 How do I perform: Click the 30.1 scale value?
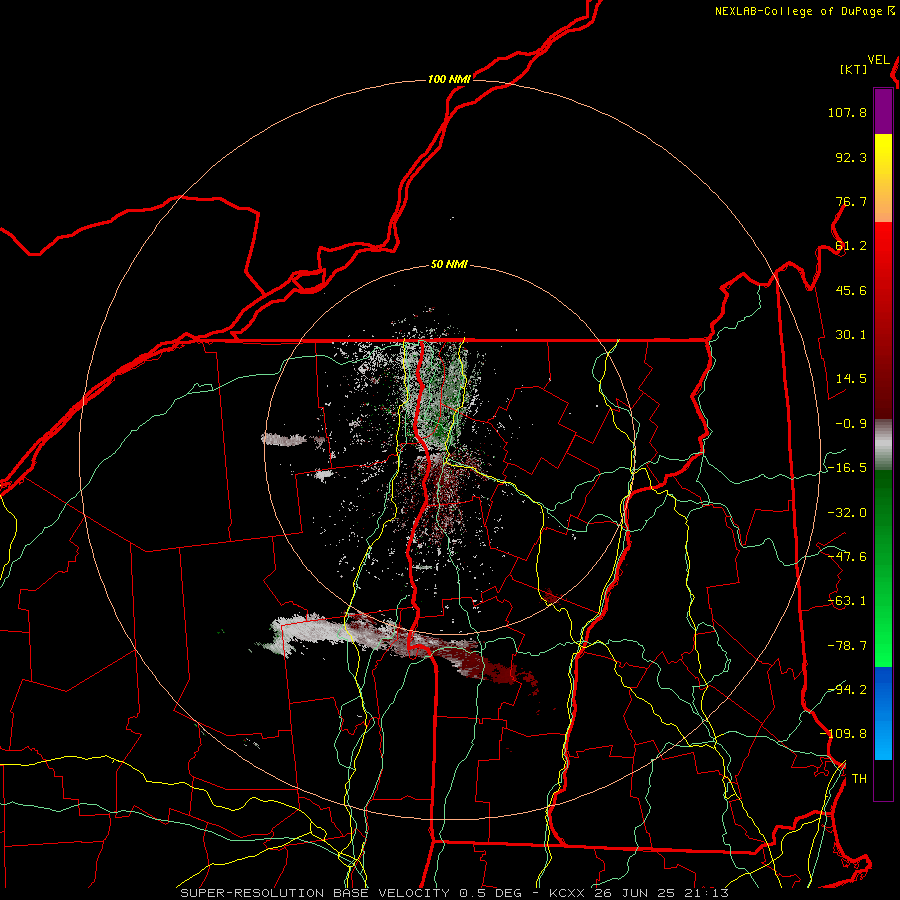[x=851, y=335]
